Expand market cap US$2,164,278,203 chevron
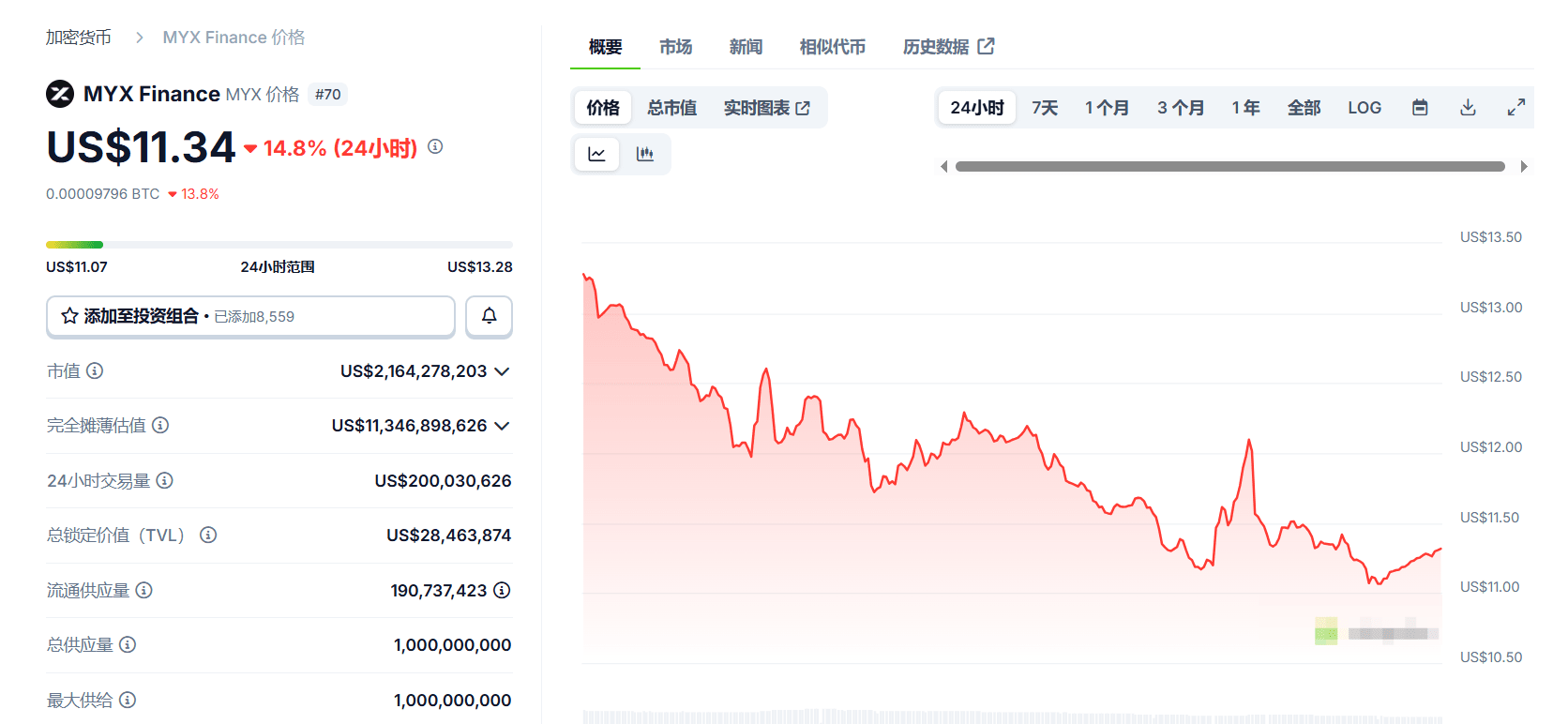1568x724 pixels. (502, 371)
